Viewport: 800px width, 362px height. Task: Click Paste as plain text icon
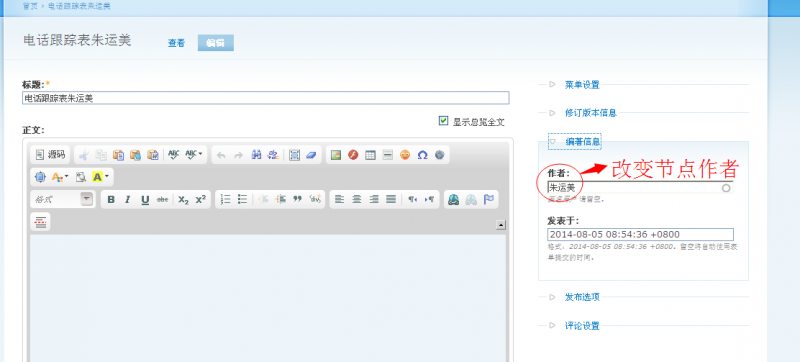click(x=135, y=154)
